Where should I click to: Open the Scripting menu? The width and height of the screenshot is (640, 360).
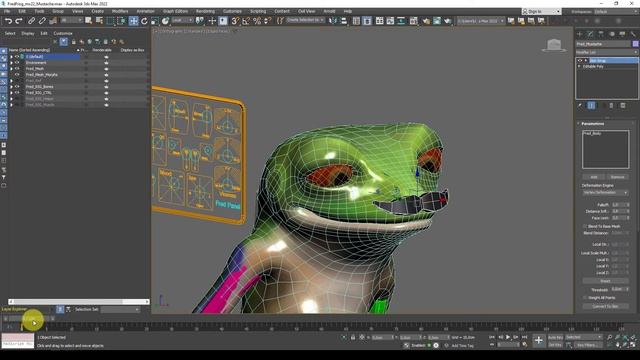(258, 11)
